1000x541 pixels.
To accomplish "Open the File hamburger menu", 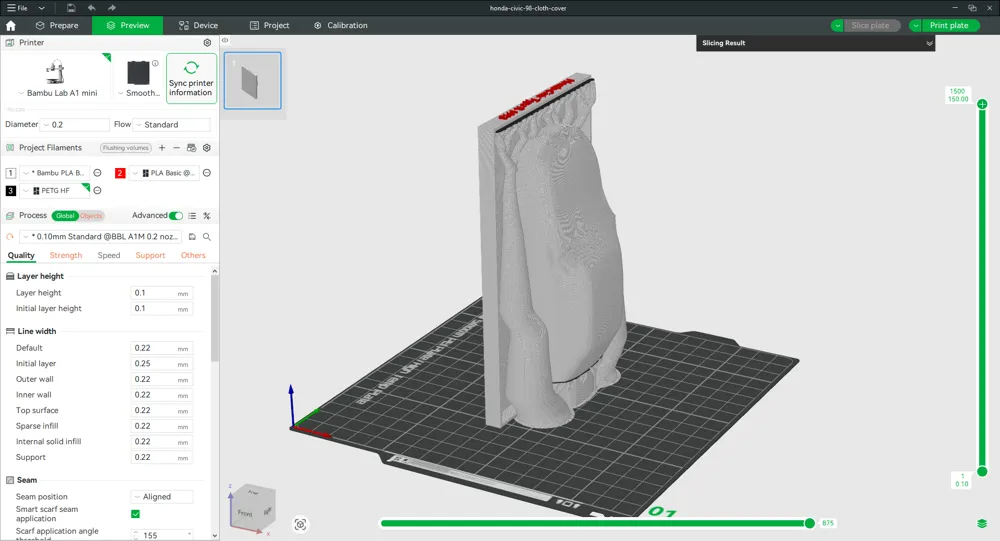I will click(17, 8).
